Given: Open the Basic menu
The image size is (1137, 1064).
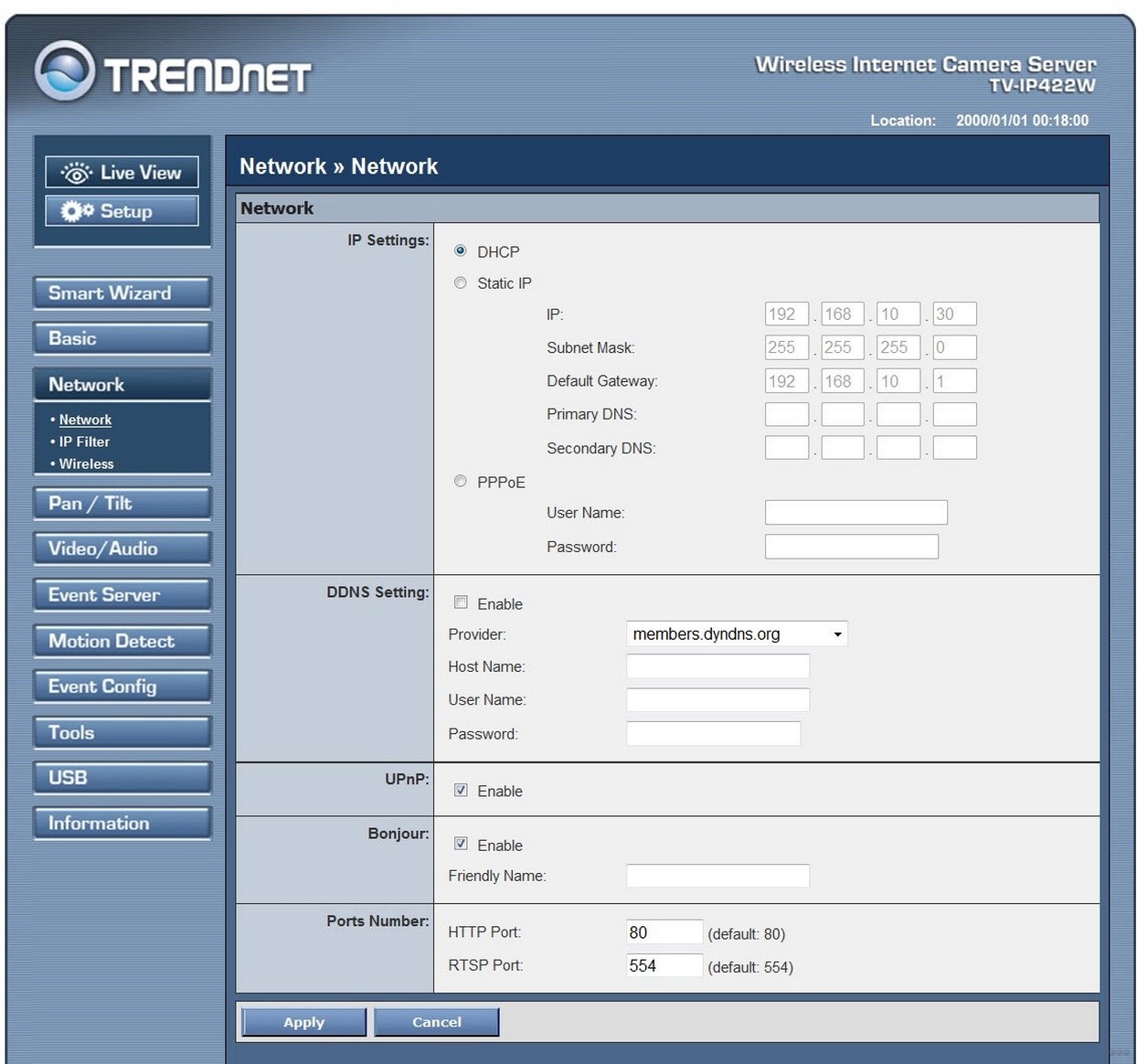Looking at the screenshot, I should pos(122,338).
